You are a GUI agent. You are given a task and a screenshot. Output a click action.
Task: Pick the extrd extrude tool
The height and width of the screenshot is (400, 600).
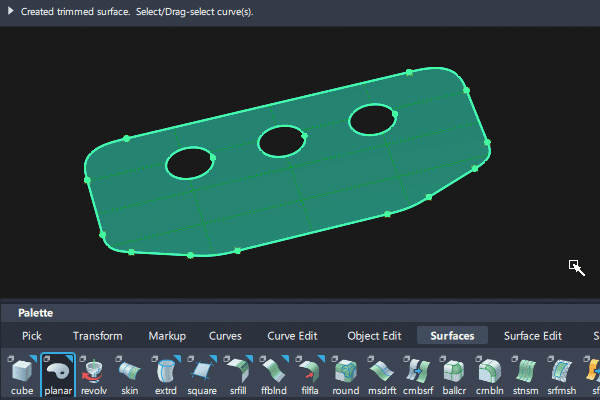[166, 375]
